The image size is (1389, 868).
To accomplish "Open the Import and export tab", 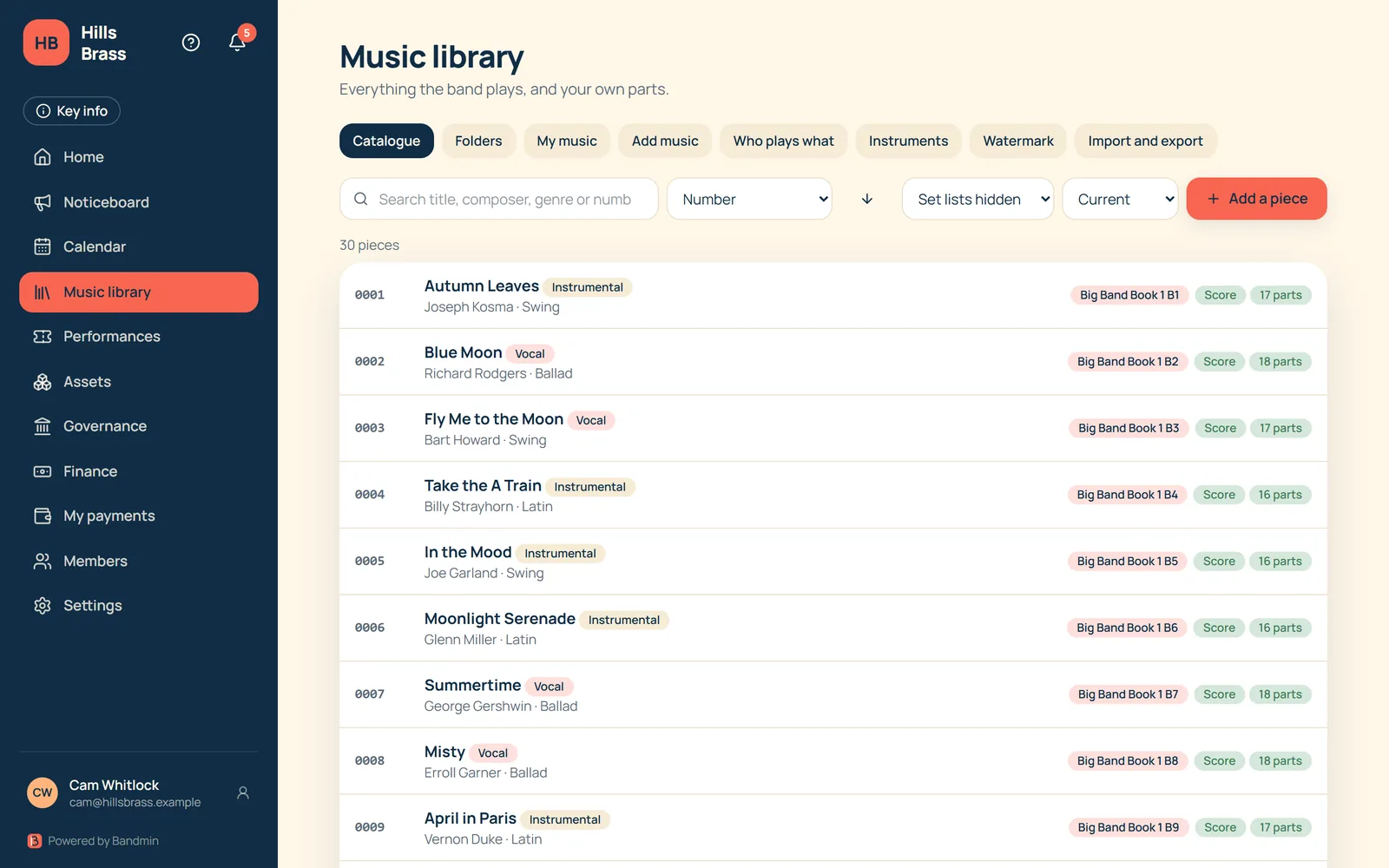I will 1145,141.
